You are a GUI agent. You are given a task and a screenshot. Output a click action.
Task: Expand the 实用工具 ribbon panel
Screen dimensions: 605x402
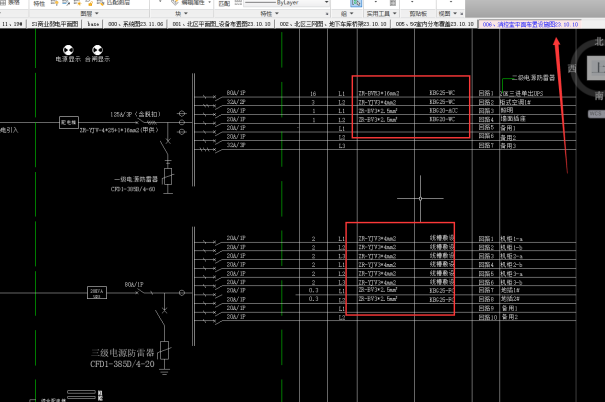378,13
